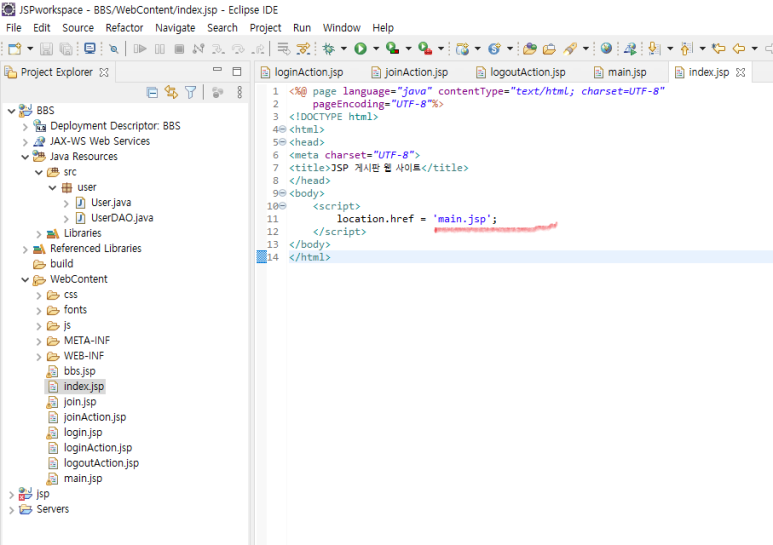Close the index.jsp editor tab
The width and height of the screenshot is (773, 545).
(x=740, y=72)
